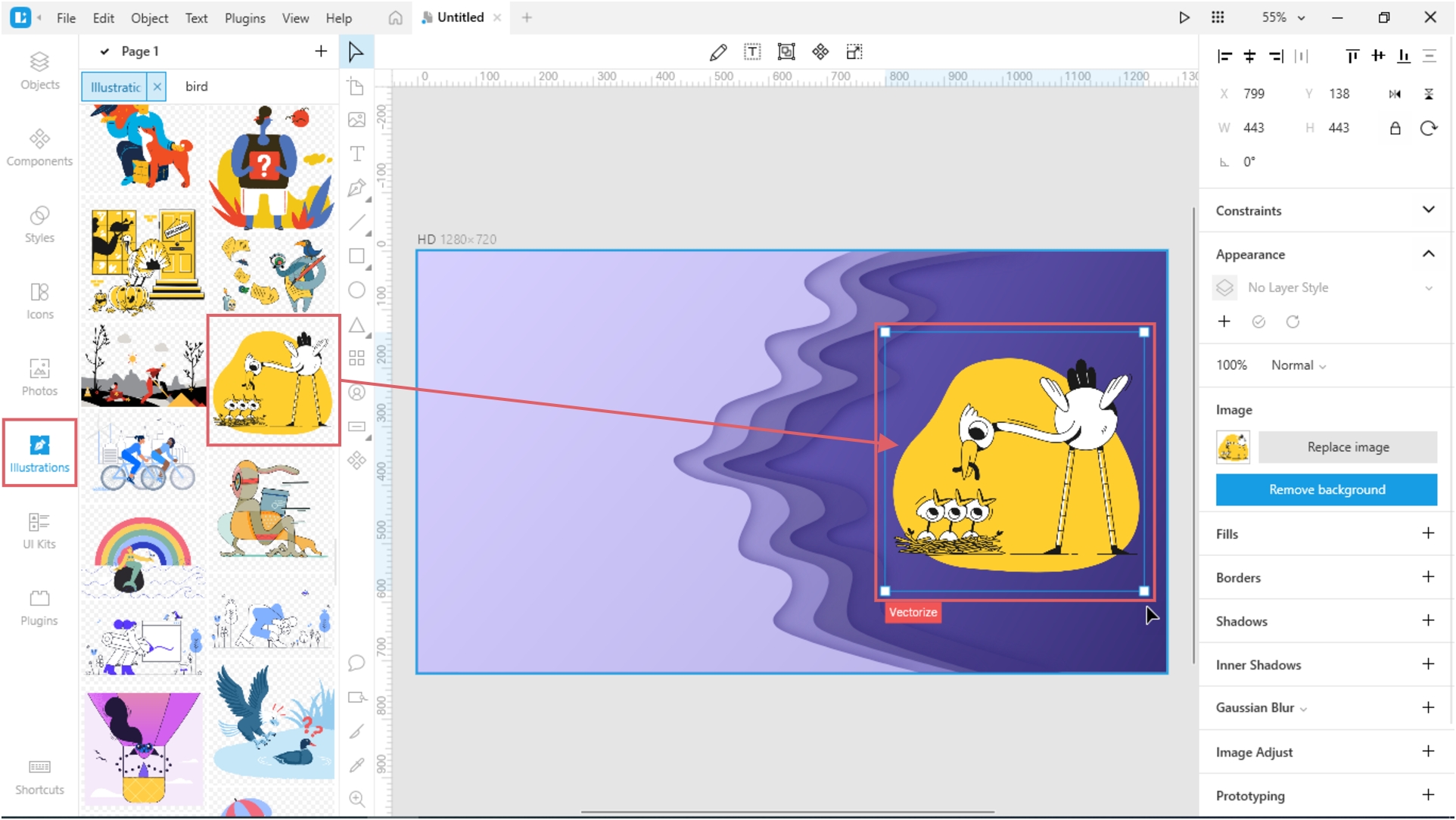Select the Pen tool
The image size is (1456, 820).
(356, 188)
